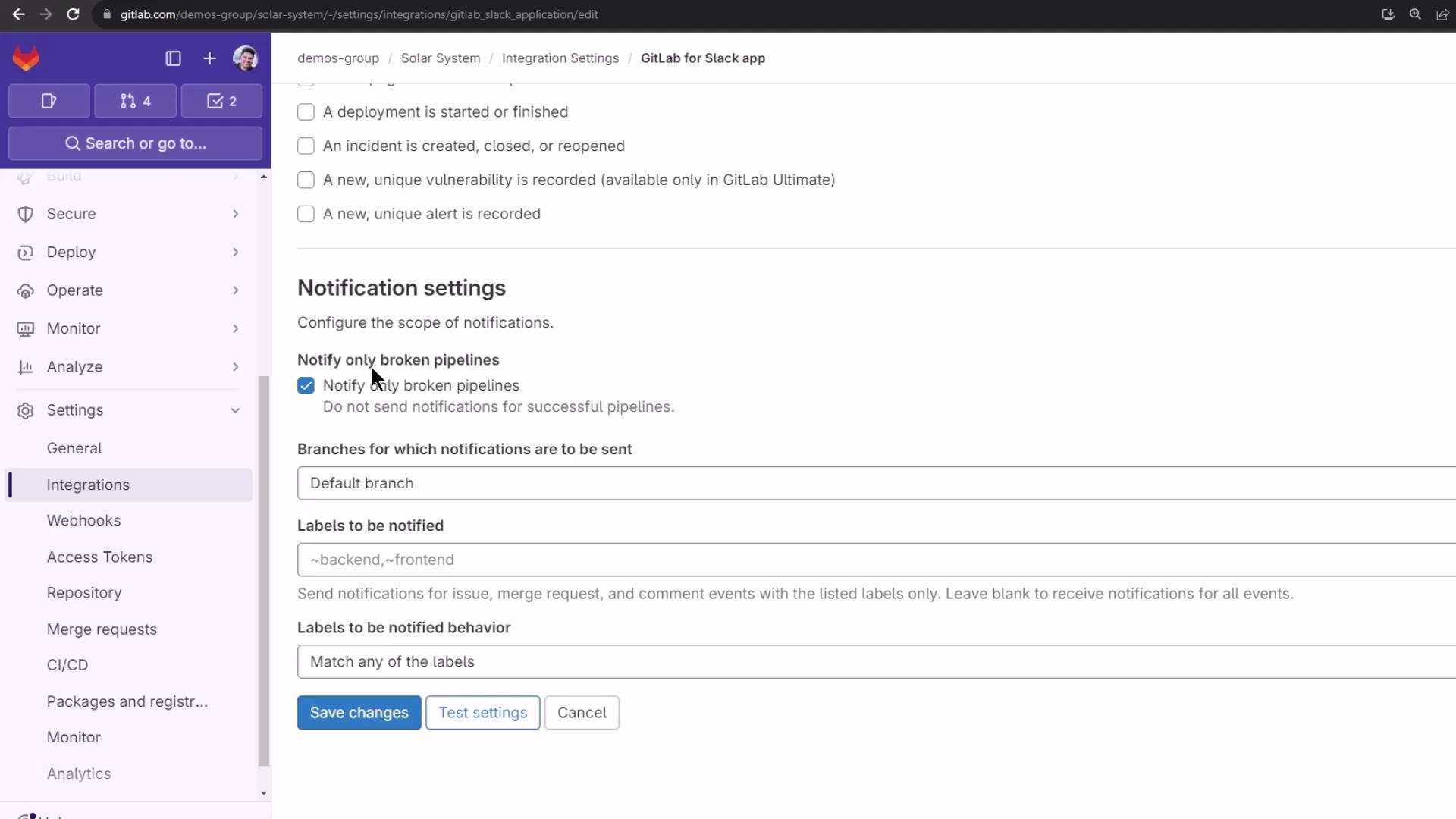1456x819 pixels.
Task: Click the sidebar vertical scrollbar
Action: pos(263,569)
